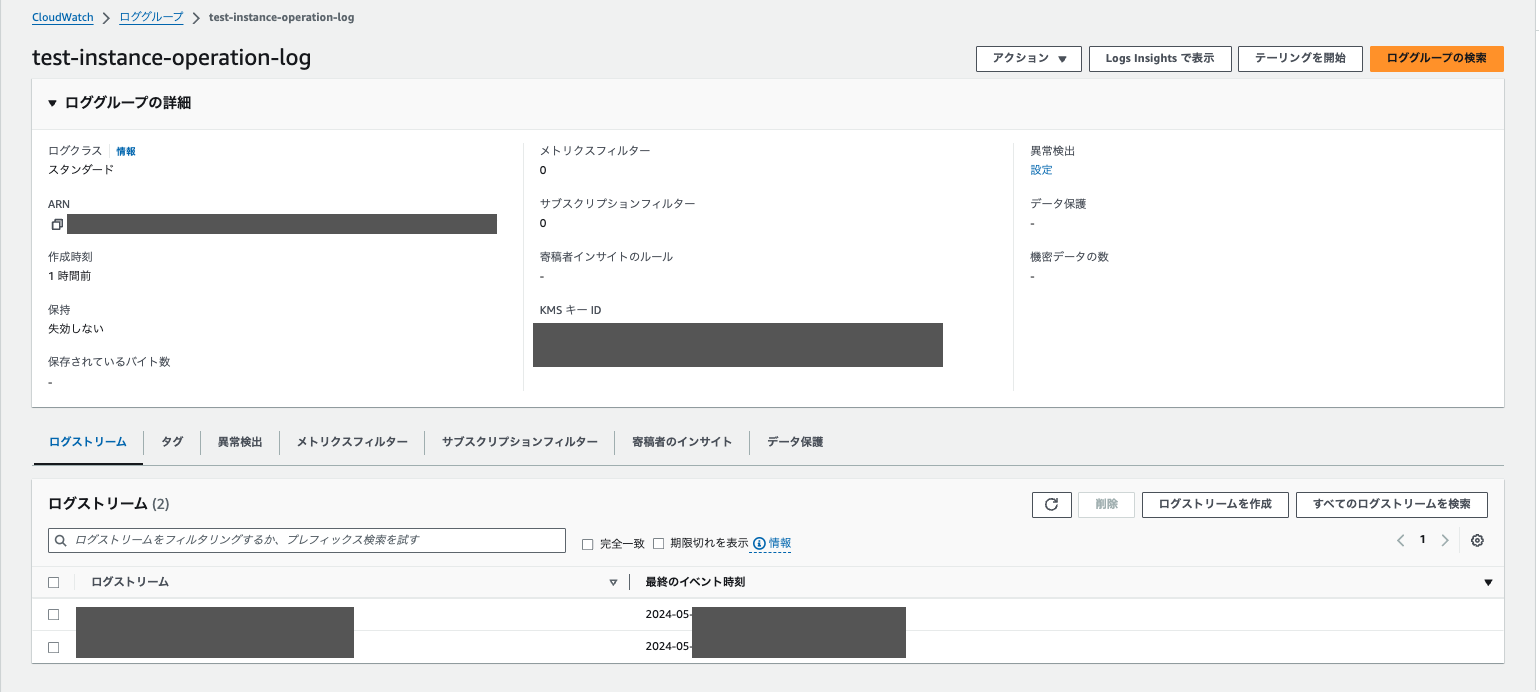Go to the next log streams page
Viewport: 1539px width, 692px height.
pos(1445,540)
